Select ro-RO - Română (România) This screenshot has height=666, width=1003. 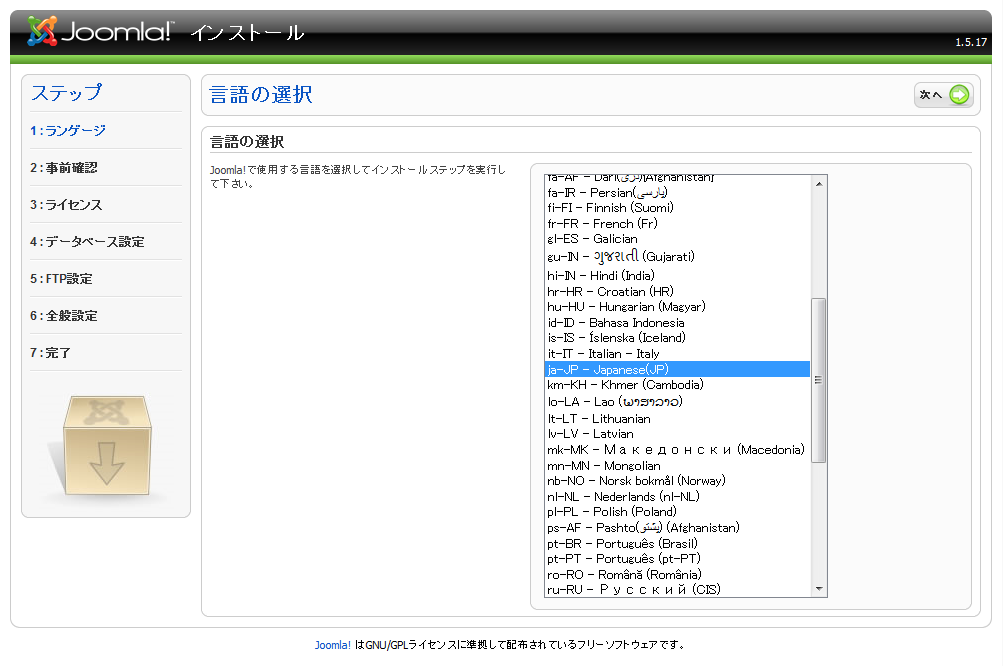coord(677,574)
